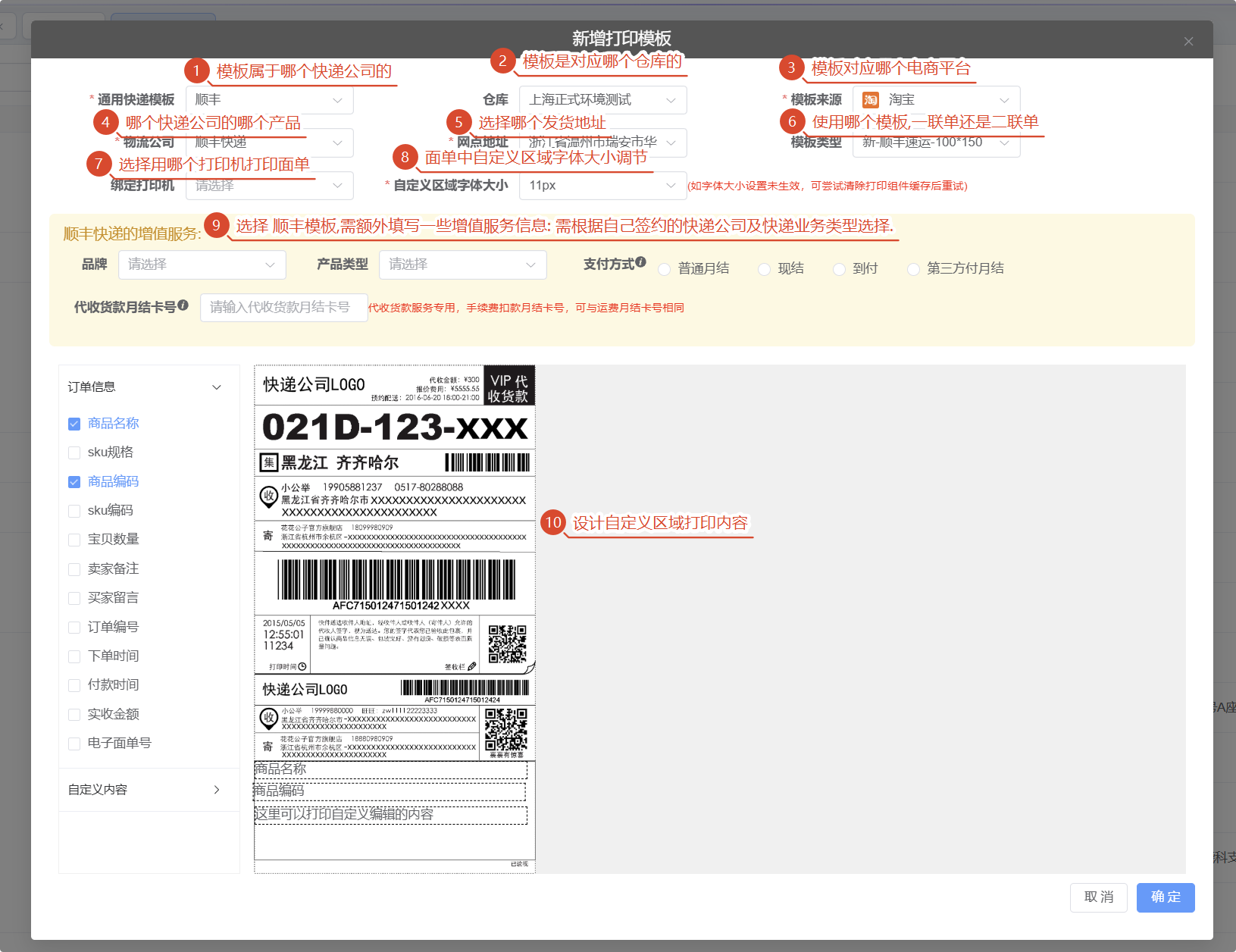The image size is (1236, 952).
Task: Uncheck the 商品名称 checkbox
Action: pos(74,424)
